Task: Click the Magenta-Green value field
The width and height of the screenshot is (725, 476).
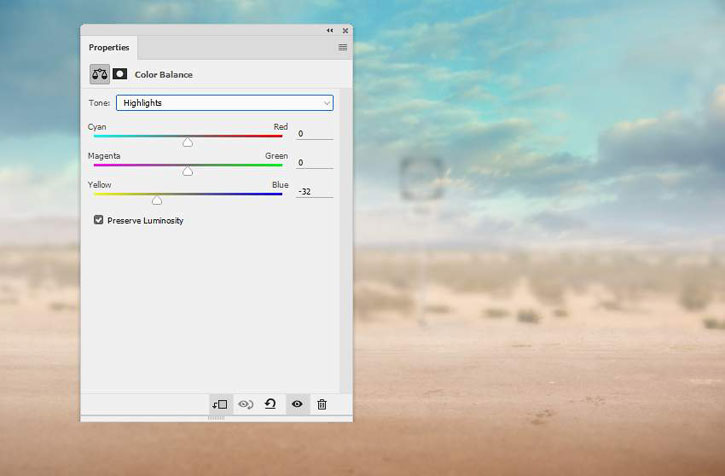Action: [314, 163]
